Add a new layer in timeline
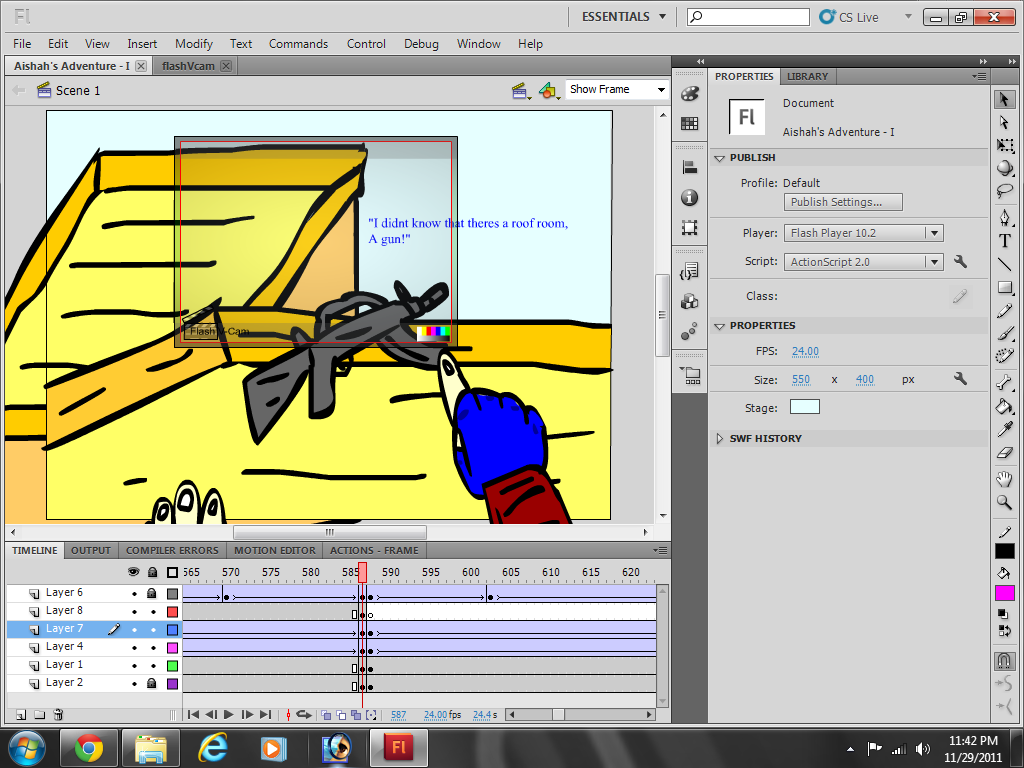The height and width of the screenshot is (768, 1024). pos(21,714)
